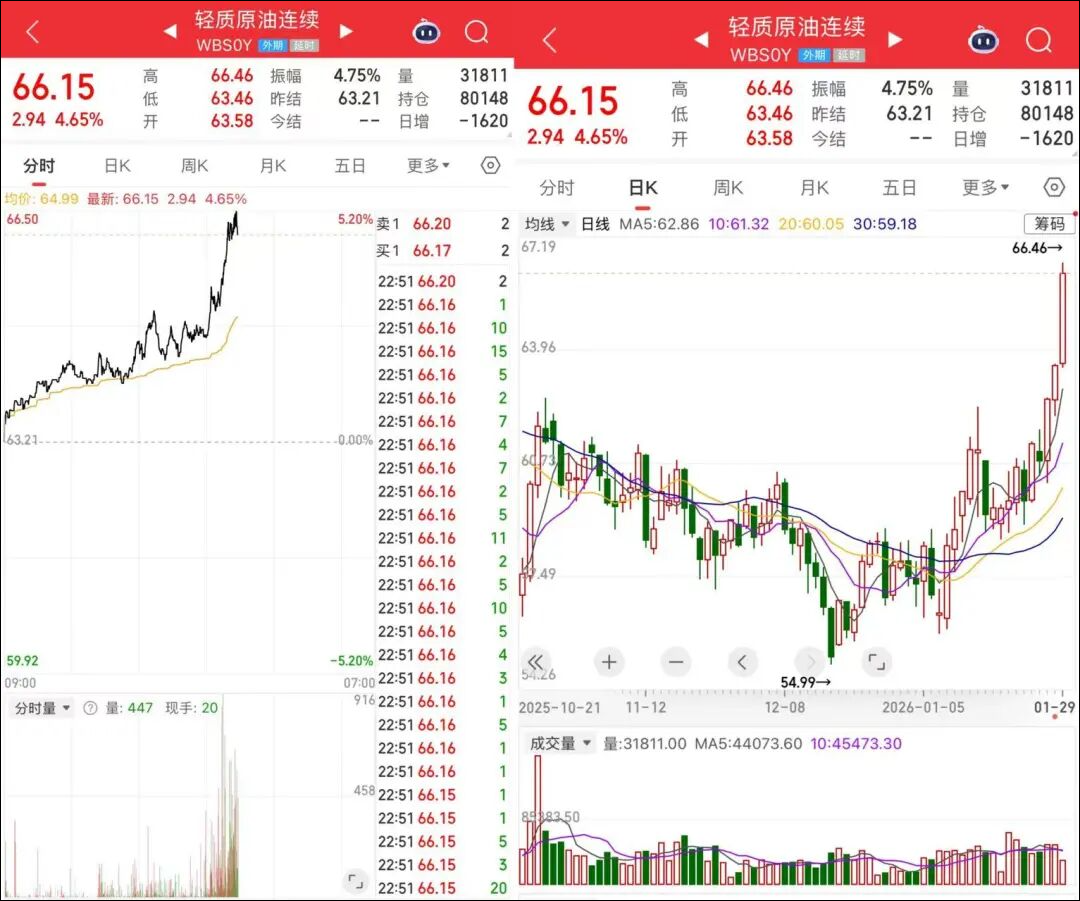The width and height of the screenshot is (1080, 901).
Task: Open chart settings hexagon icon in right panel
Action: coord(1054,187)
